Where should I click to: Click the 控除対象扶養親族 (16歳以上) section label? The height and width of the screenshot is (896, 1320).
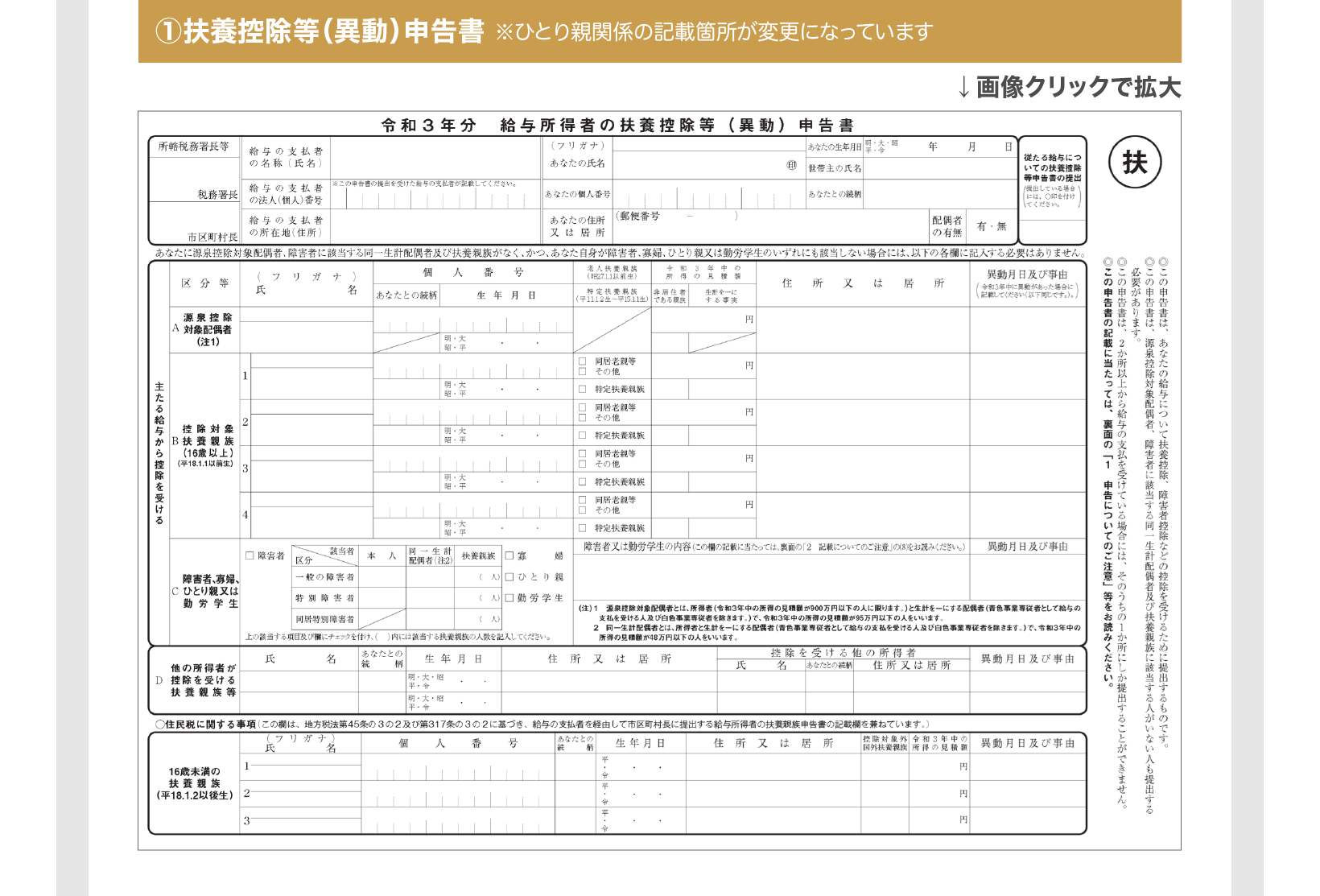coord(208,446)
